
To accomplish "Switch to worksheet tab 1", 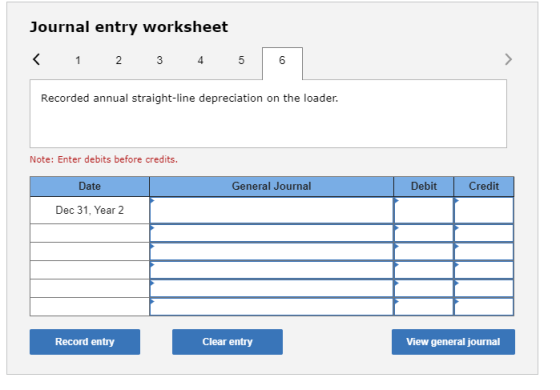I will pos(78,60).
